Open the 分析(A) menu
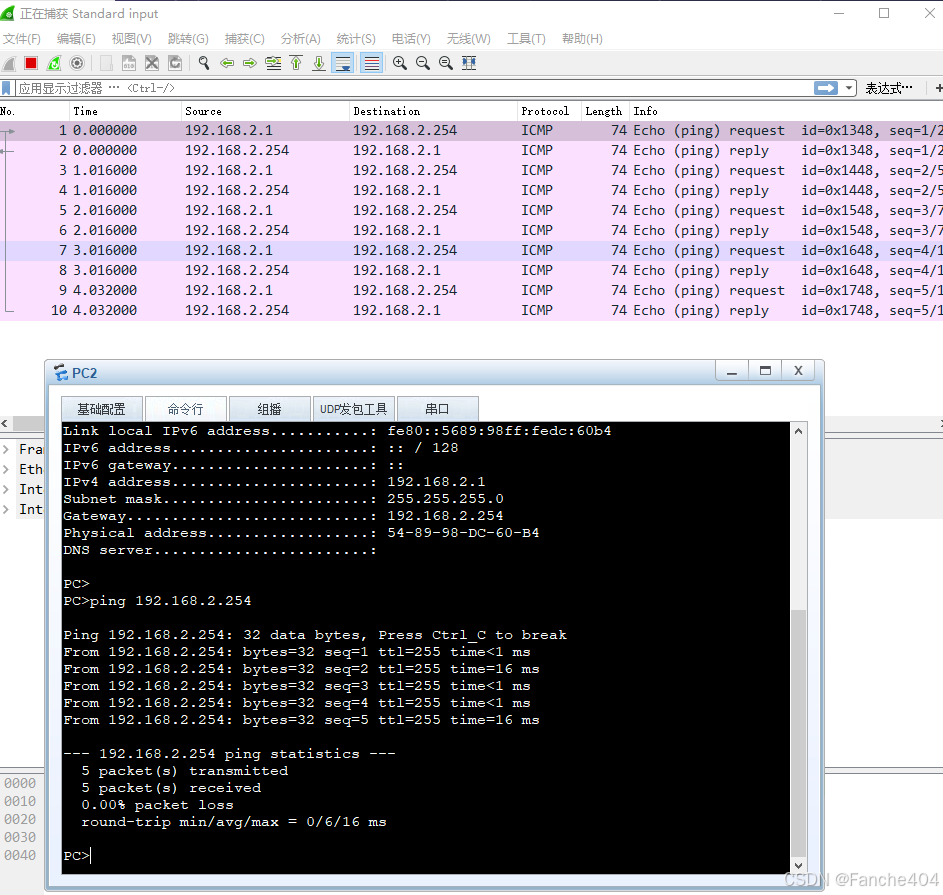Image resolution: width=943 pixels, height=895 pixels. tap(301, 38)
